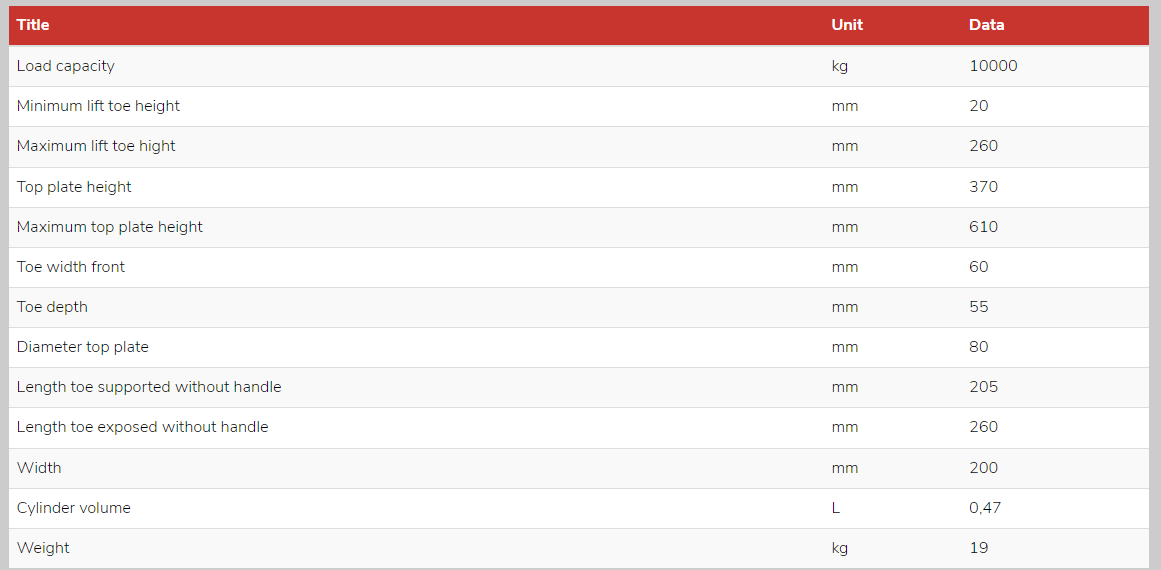Image resolution: width=1161 pixels, height=570 pixels.
Task: Select the Toe width front label
Action: (70, 266)
